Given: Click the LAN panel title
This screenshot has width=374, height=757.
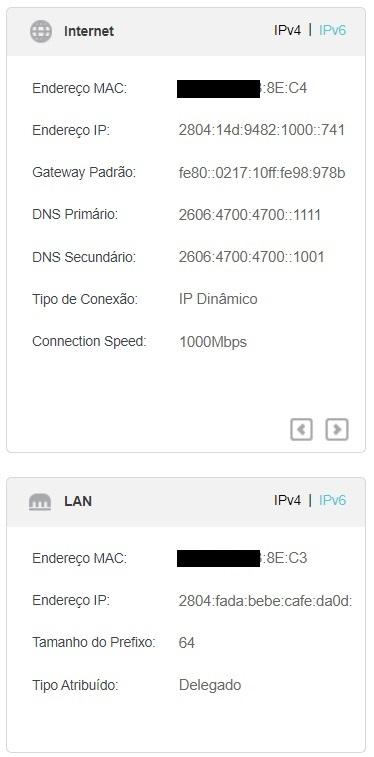Looking at the screenshot, I should (78, 501).
